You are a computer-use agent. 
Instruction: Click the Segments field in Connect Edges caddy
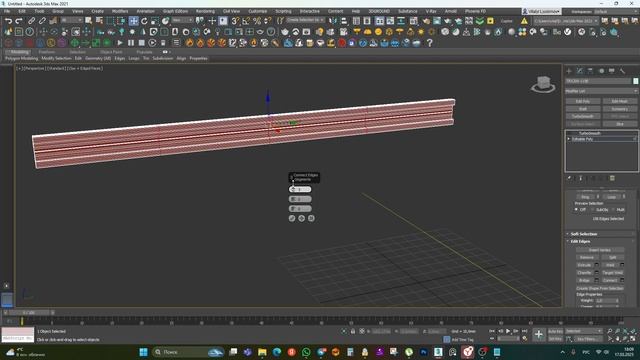click(x=300, y=189)
